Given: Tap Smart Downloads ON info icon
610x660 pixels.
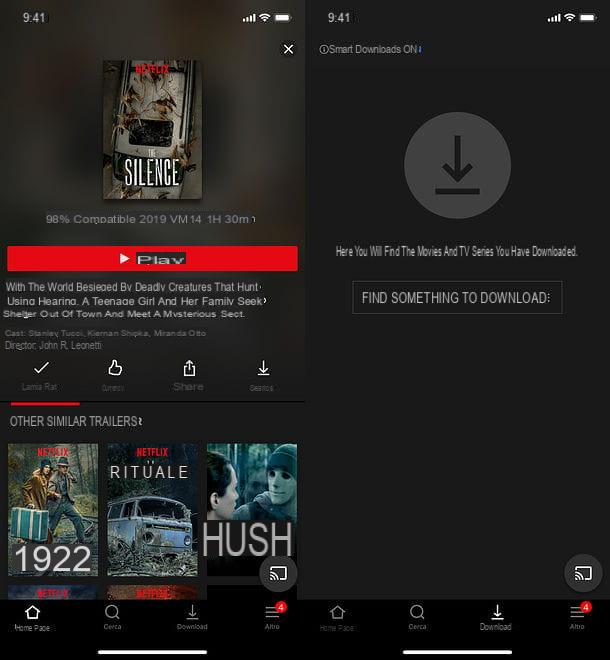Looking at the screenshot, I should click(x=323, y=50).
